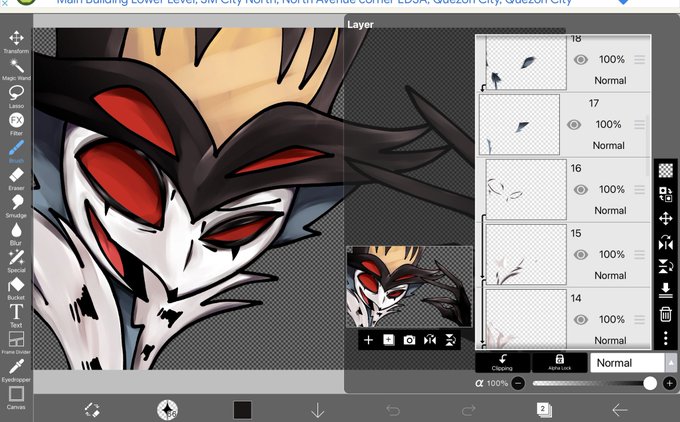This screenshot has width=680, height=422.
Task: Select the Lasso tool
Action: tap(16, 96)
